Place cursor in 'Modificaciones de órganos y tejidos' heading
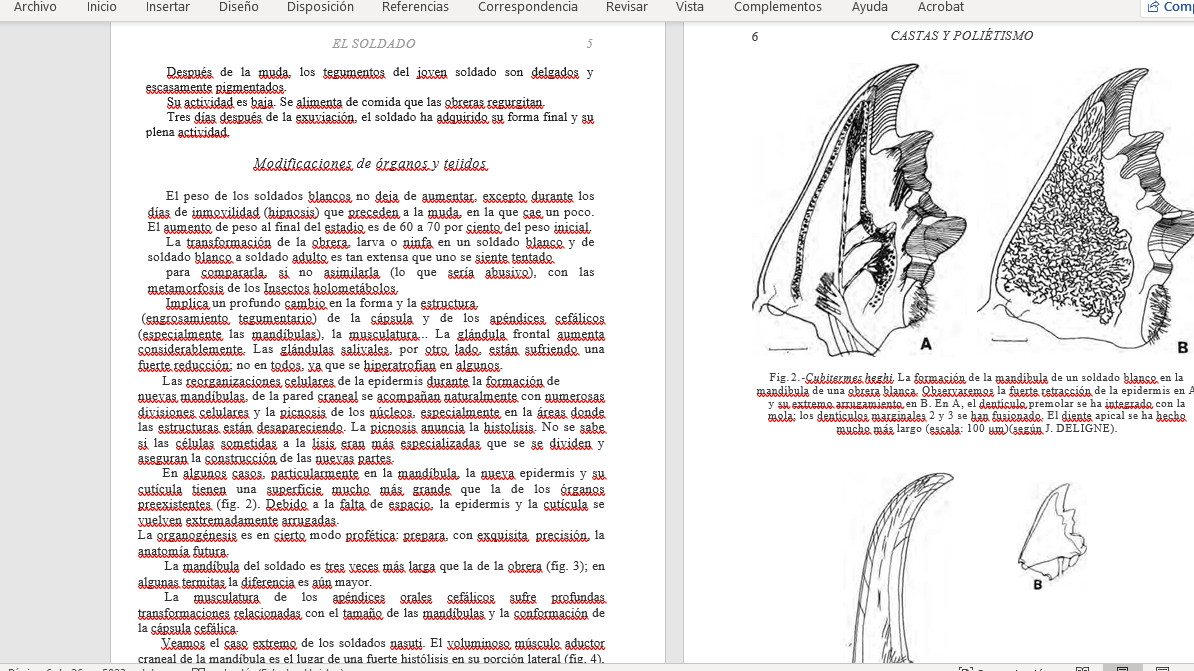Image resolution: width=1194 pixels, height=671 pixels. coord(370,163)
